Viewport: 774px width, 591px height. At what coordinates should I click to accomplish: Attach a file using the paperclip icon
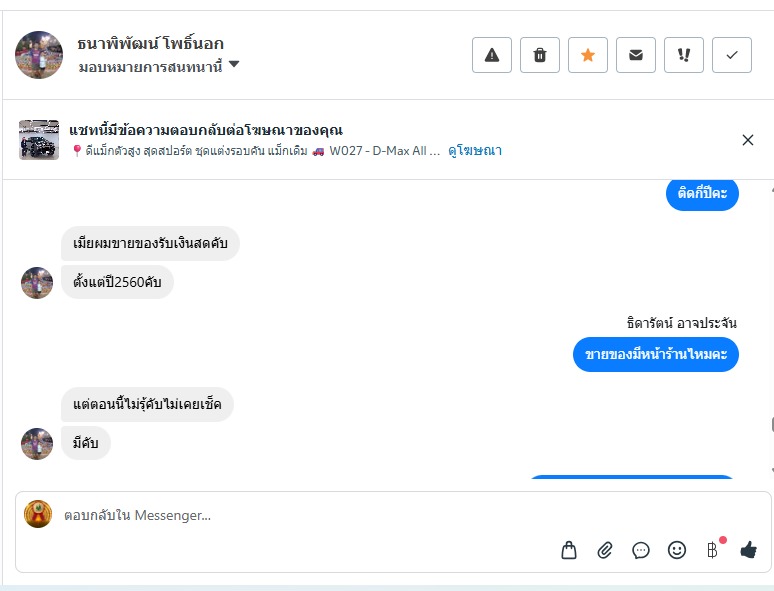click(x=605, y=550)
